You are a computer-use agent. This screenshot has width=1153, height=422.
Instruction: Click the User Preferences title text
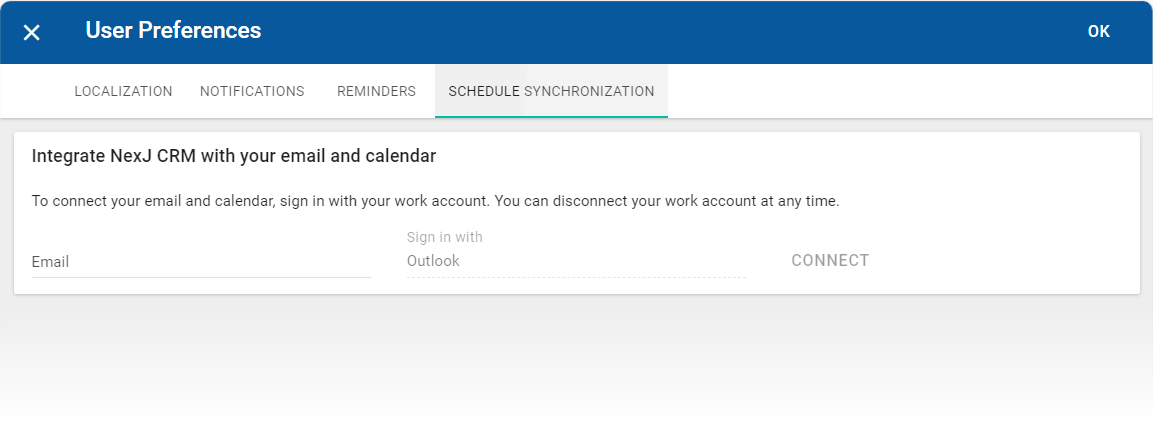tap(173, 31)
